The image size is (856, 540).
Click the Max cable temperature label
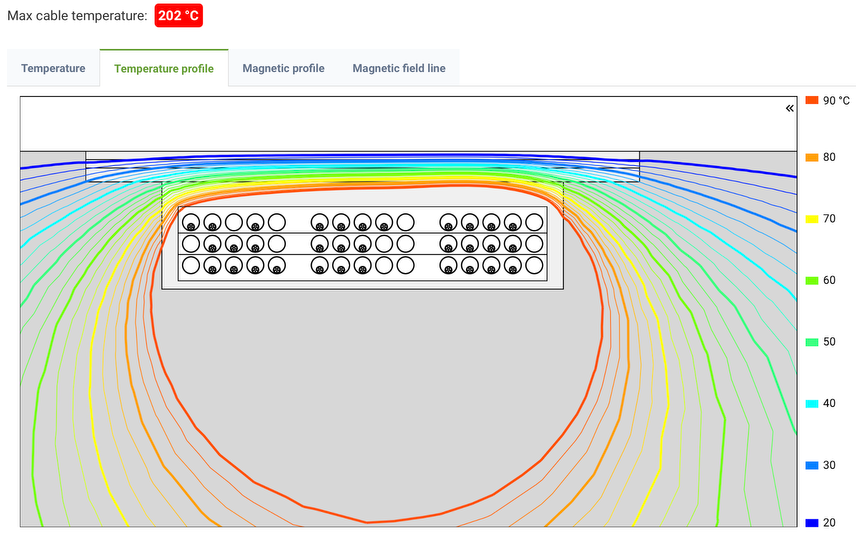[x=77, y=16]
